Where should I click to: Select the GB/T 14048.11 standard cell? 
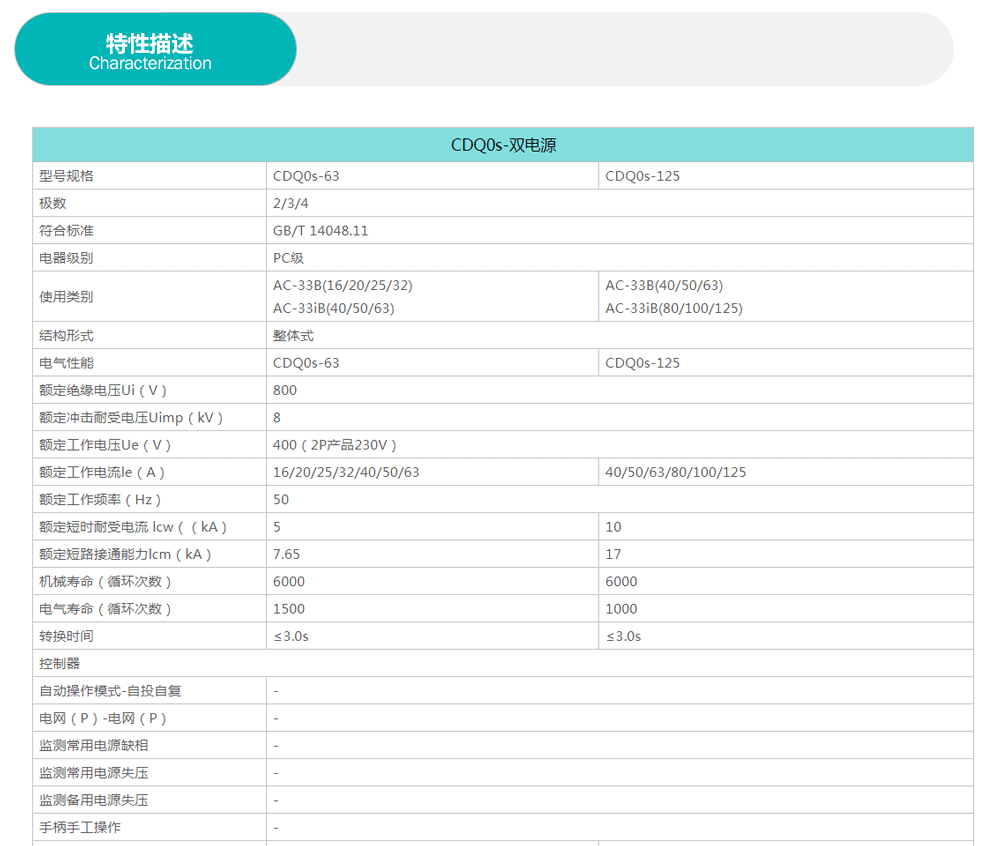320,230
